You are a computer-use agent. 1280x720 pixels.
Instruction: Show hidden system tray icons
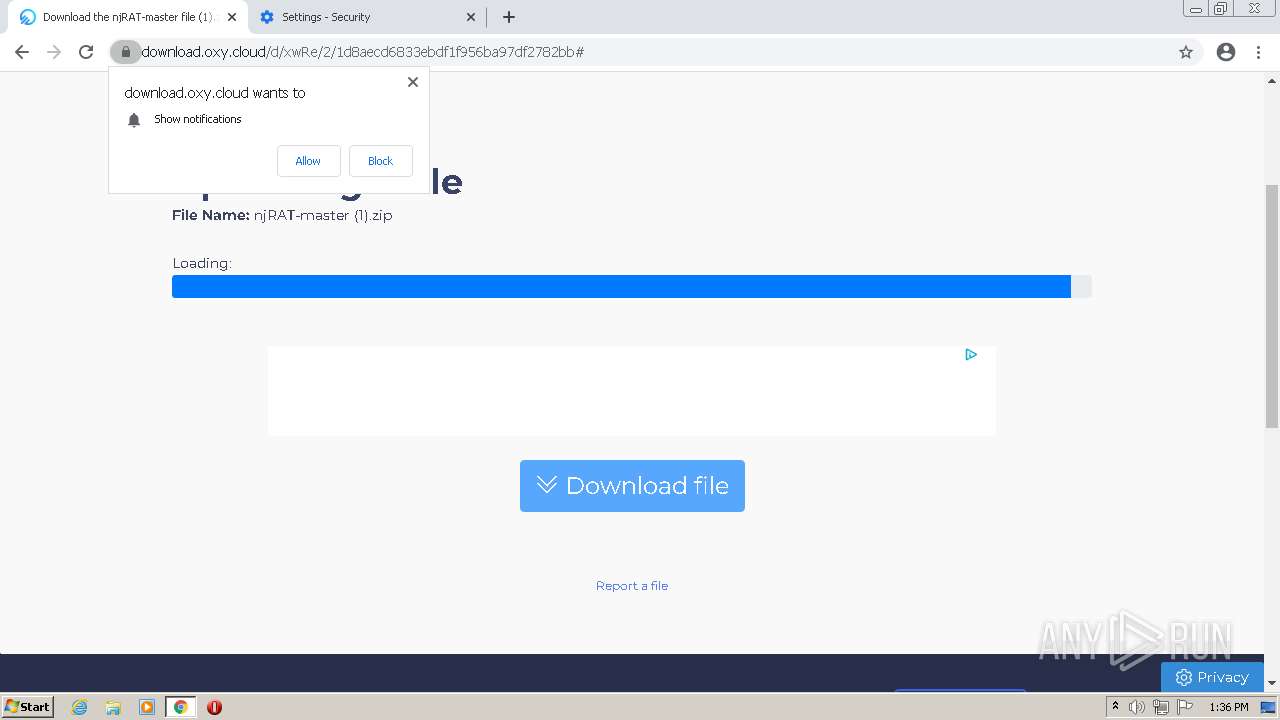click(x=1115, y=707)
